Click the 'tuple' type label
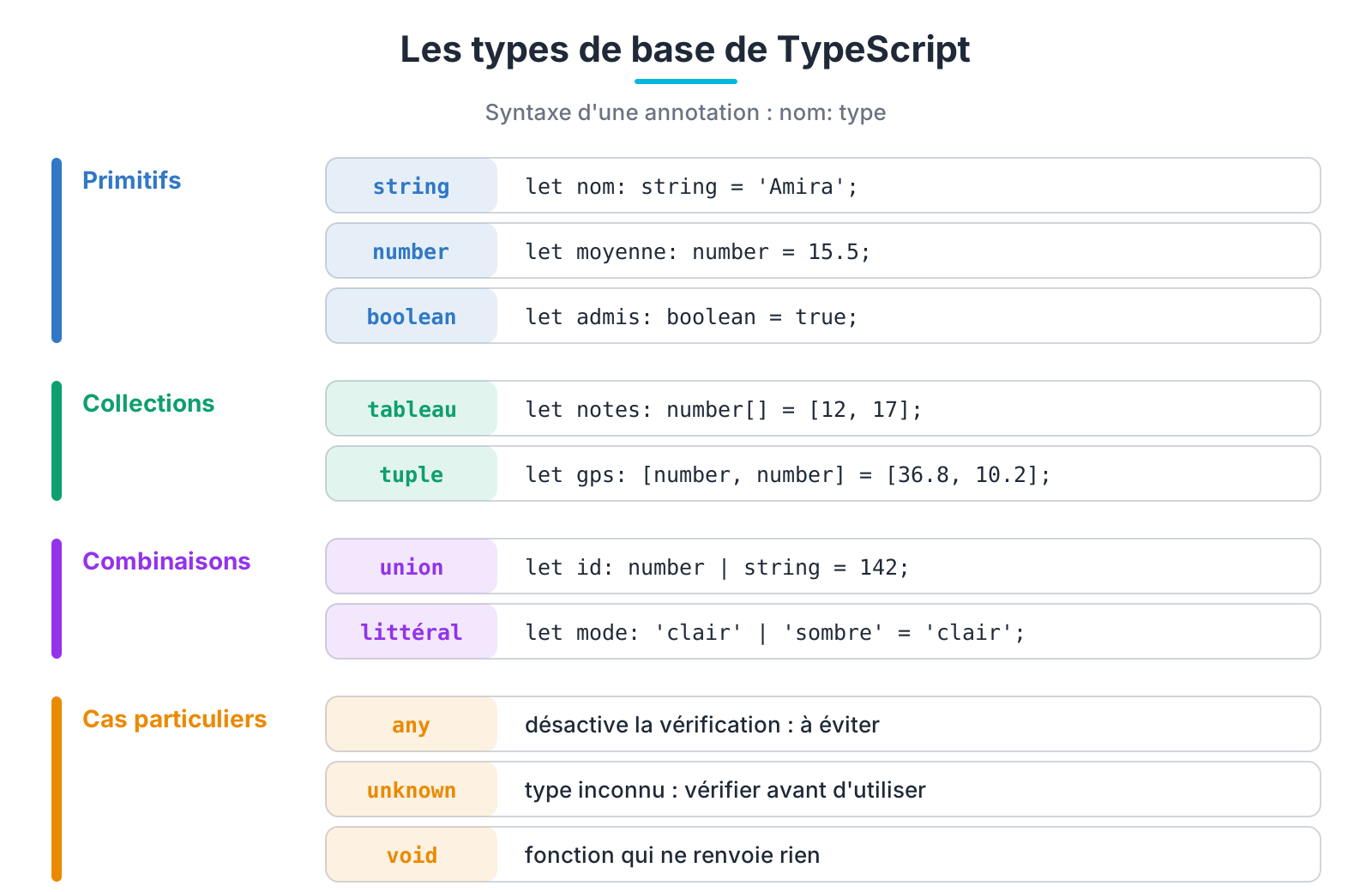The height and width of the screenshot is (892, 1372). tap(412, 473)
